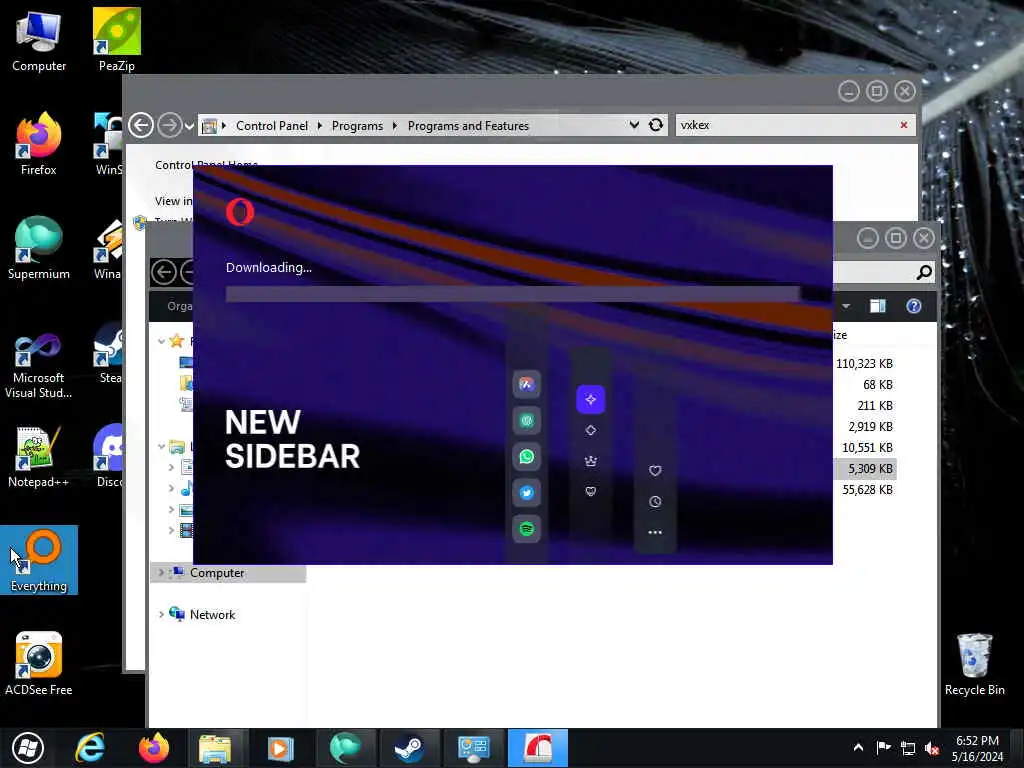Open the Supermium desktop shortcut
This screenshot has height=768, width=1024.
coord(39,248)
